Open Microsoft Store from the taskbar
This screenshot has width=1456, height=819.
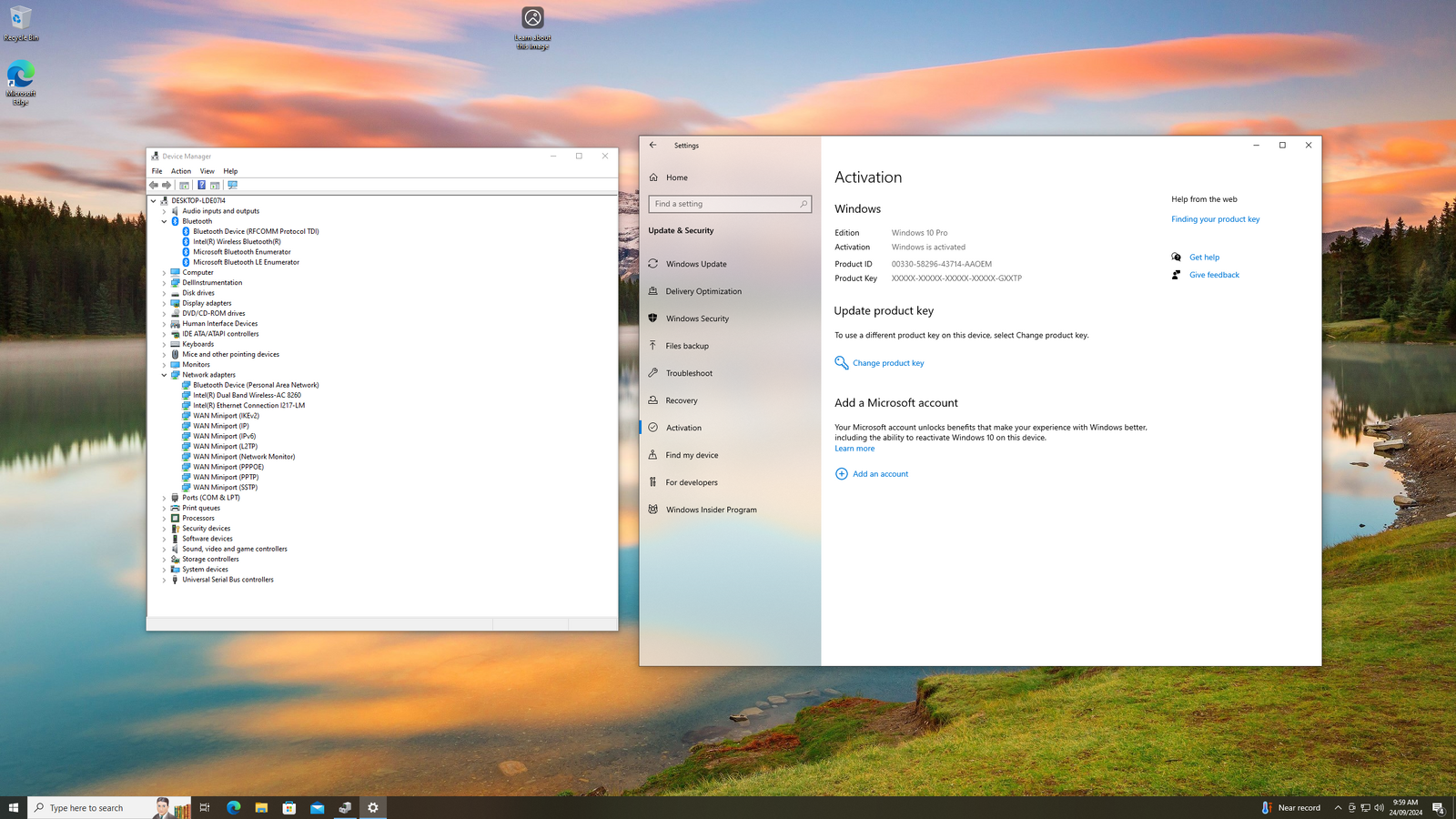pos(289,807)
